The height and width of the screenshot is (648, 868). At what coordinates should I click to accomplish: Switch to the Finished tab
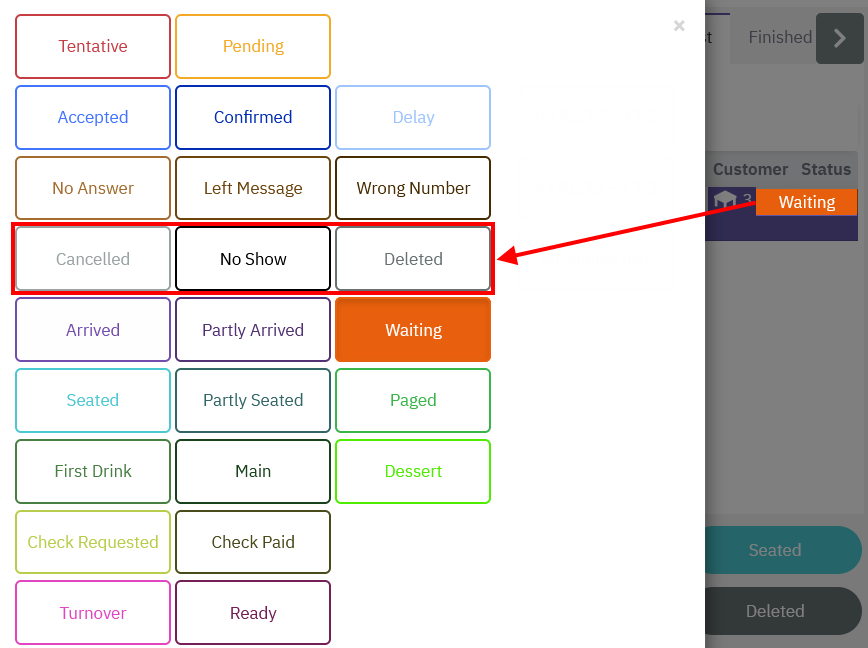(x=779, y=37)
